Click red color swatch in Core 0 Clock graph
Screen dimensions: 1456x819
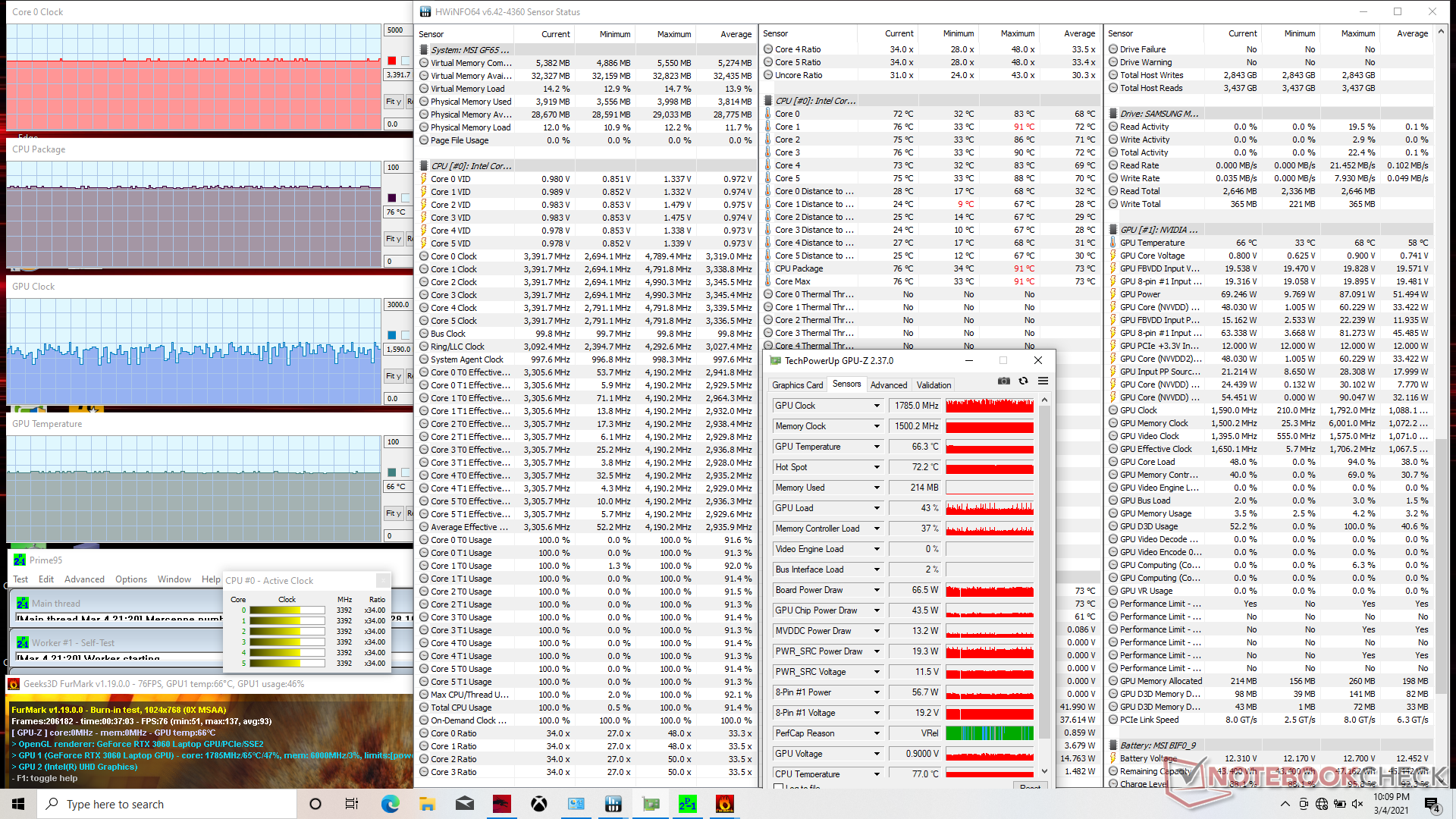click(x=391, y=61)
